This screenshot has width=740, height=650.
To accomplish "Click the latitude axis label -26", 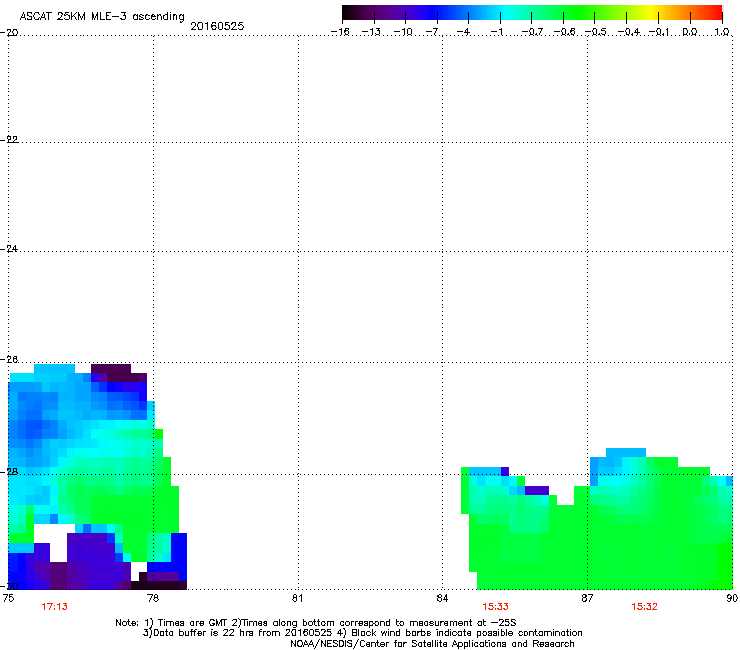I will click(x=9, y=359).
